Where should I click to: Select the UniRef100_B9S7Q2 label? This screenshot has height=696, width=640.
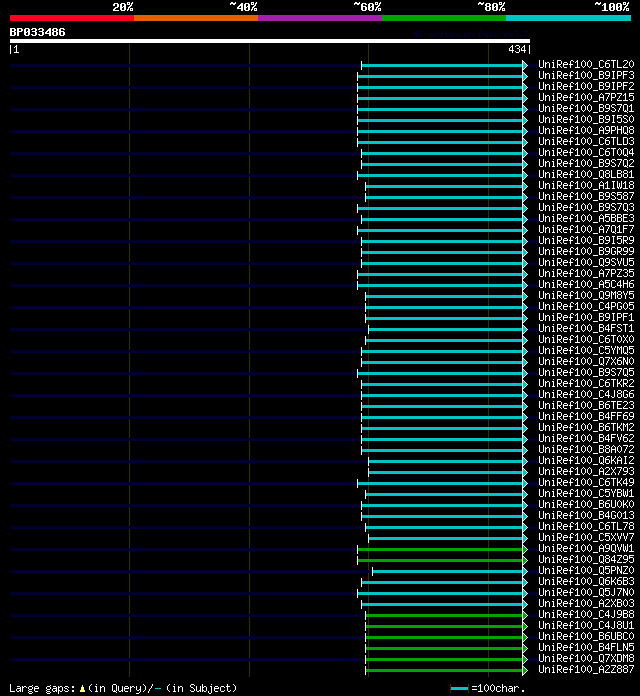(586, 163)
